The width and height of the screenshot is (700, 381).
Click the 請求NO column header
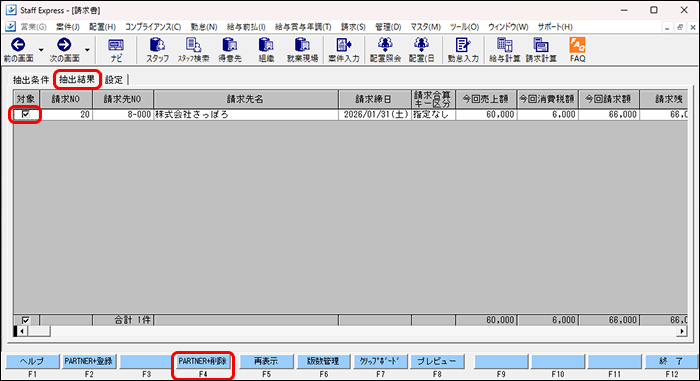click(66, 99)
